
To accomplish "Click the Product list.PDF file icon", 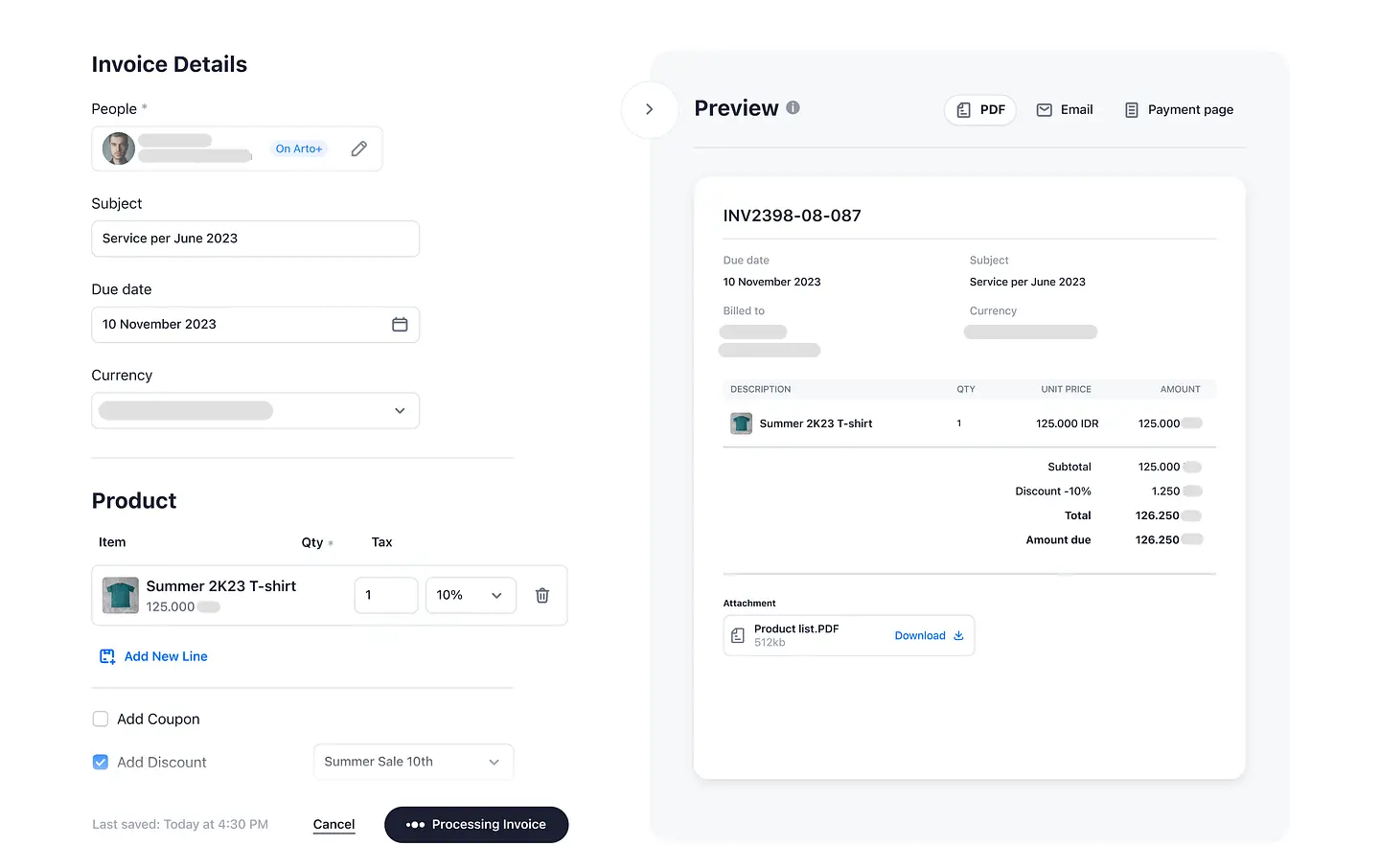I will pos(738,635).
